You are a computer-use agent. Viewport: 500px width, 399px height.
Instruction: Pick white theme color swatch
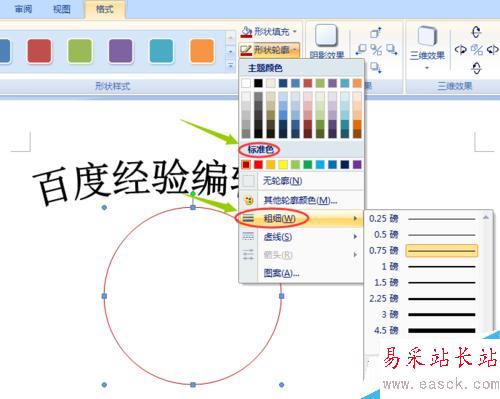[246, 83]
